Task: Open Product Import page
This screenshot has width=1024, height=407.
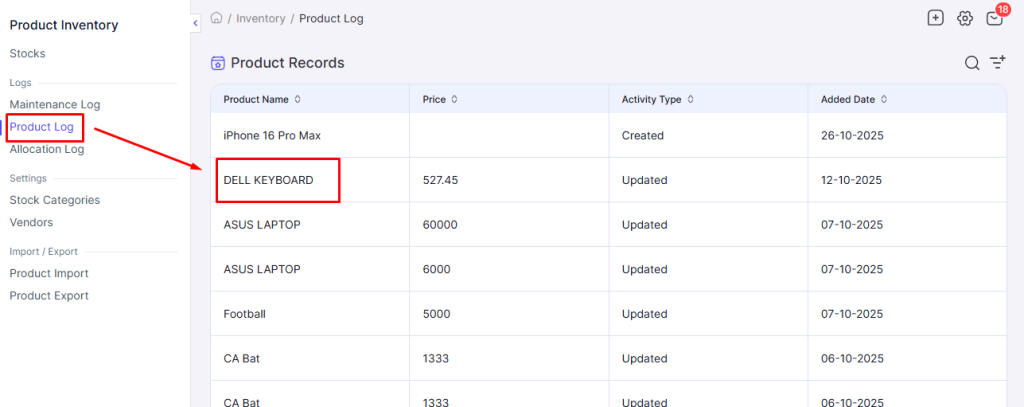Action: click(49, 273)
